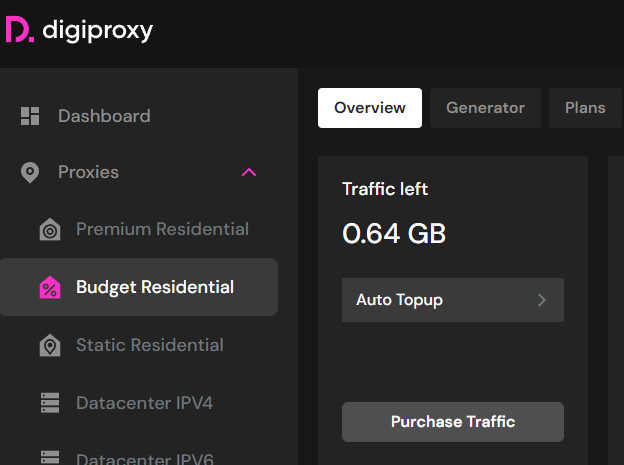Click the 0.64 GB traffic value
The height and width of the screenshot is (465, 624).
click(x=394, y=233)
